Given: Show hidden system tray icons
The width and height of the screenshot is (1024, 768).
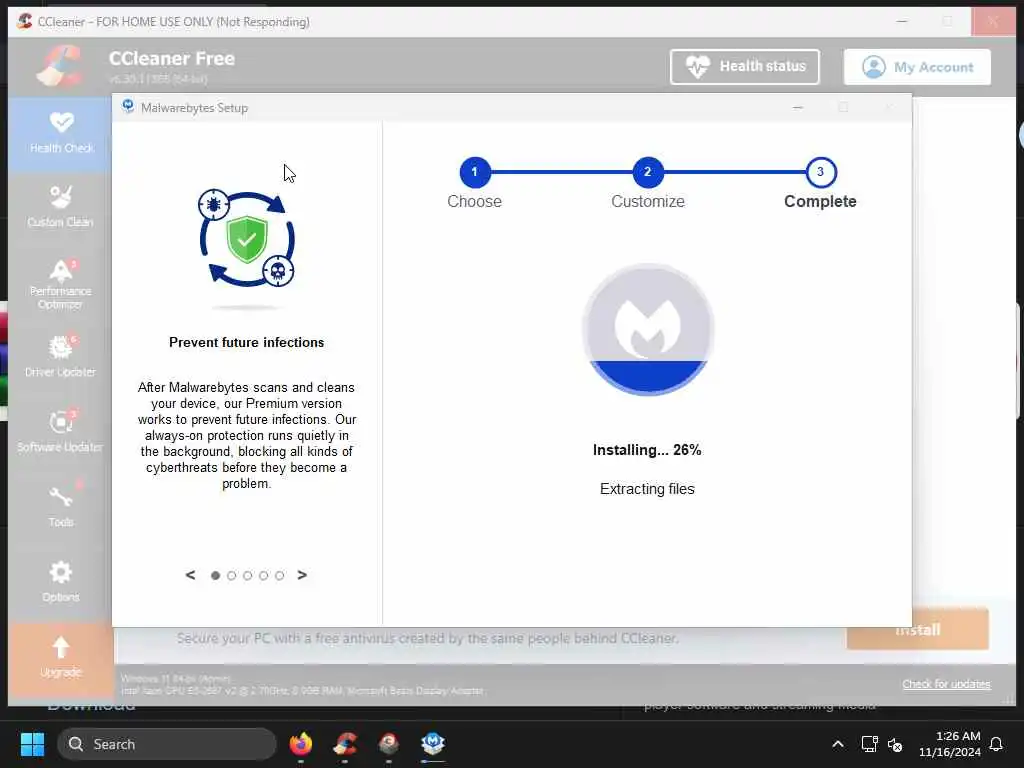Looking at the screenshot, I should (838, 744).
